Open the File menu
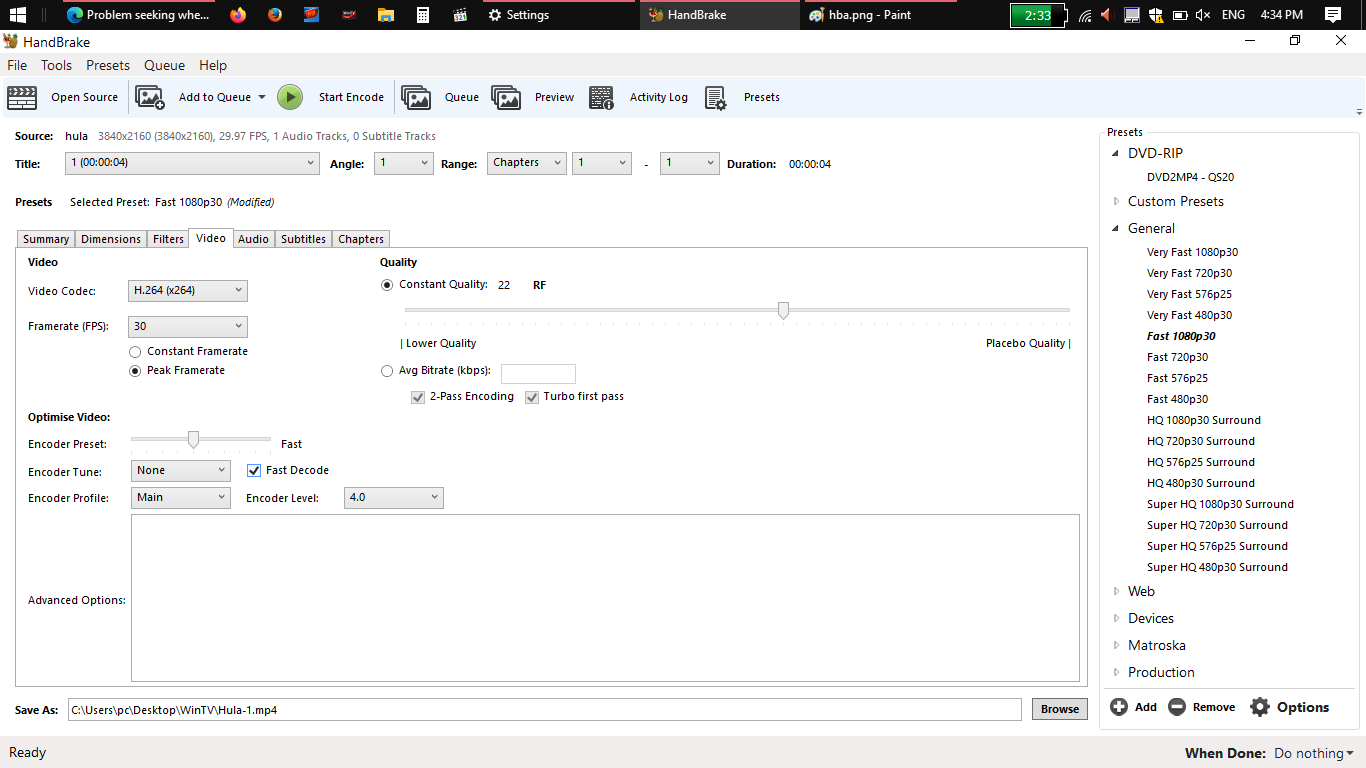The width and height of the screenshot is (1366, 768). click(17, 65)
